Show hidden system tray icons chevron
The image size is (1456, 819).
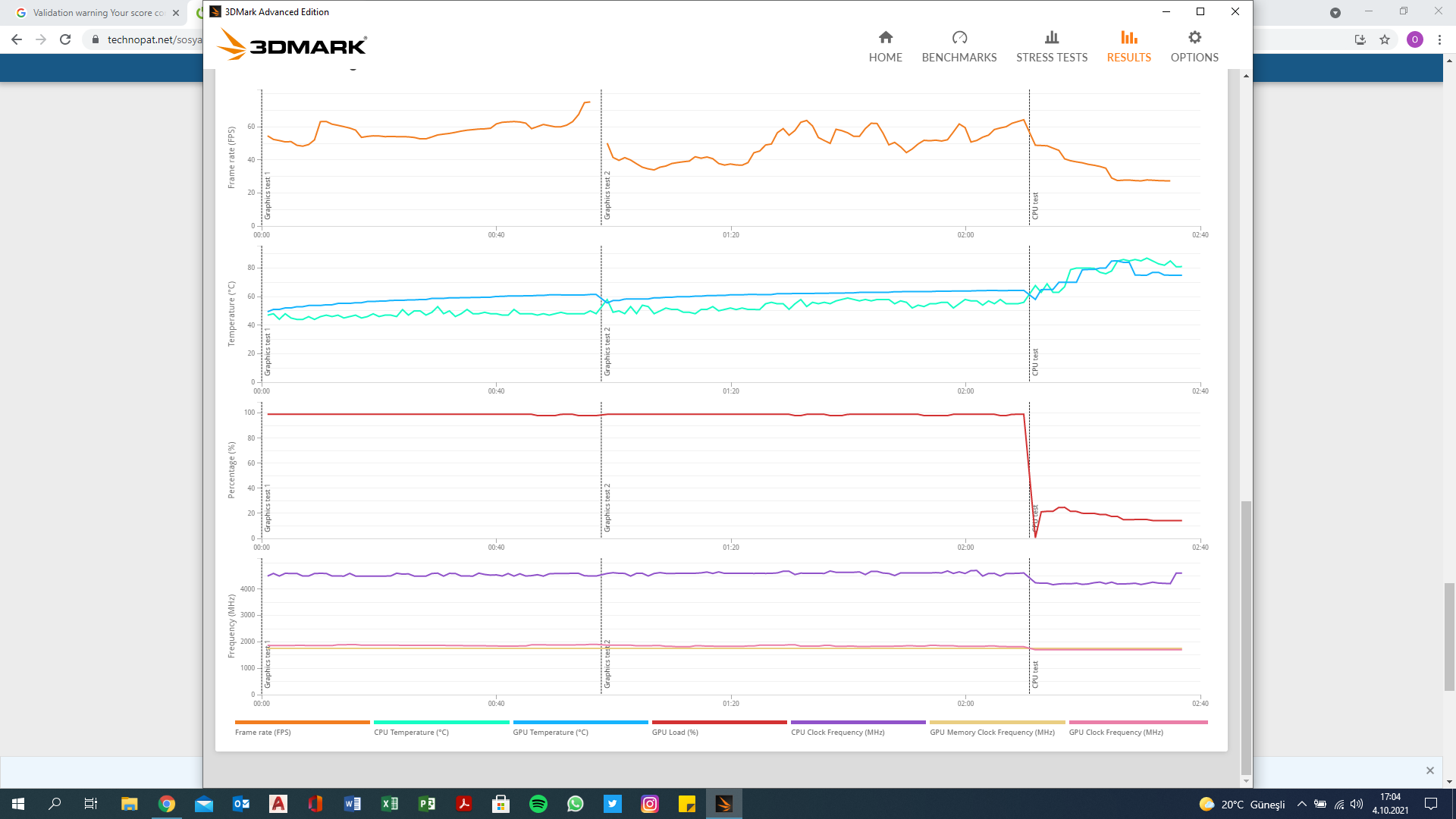click(1301, 804)
